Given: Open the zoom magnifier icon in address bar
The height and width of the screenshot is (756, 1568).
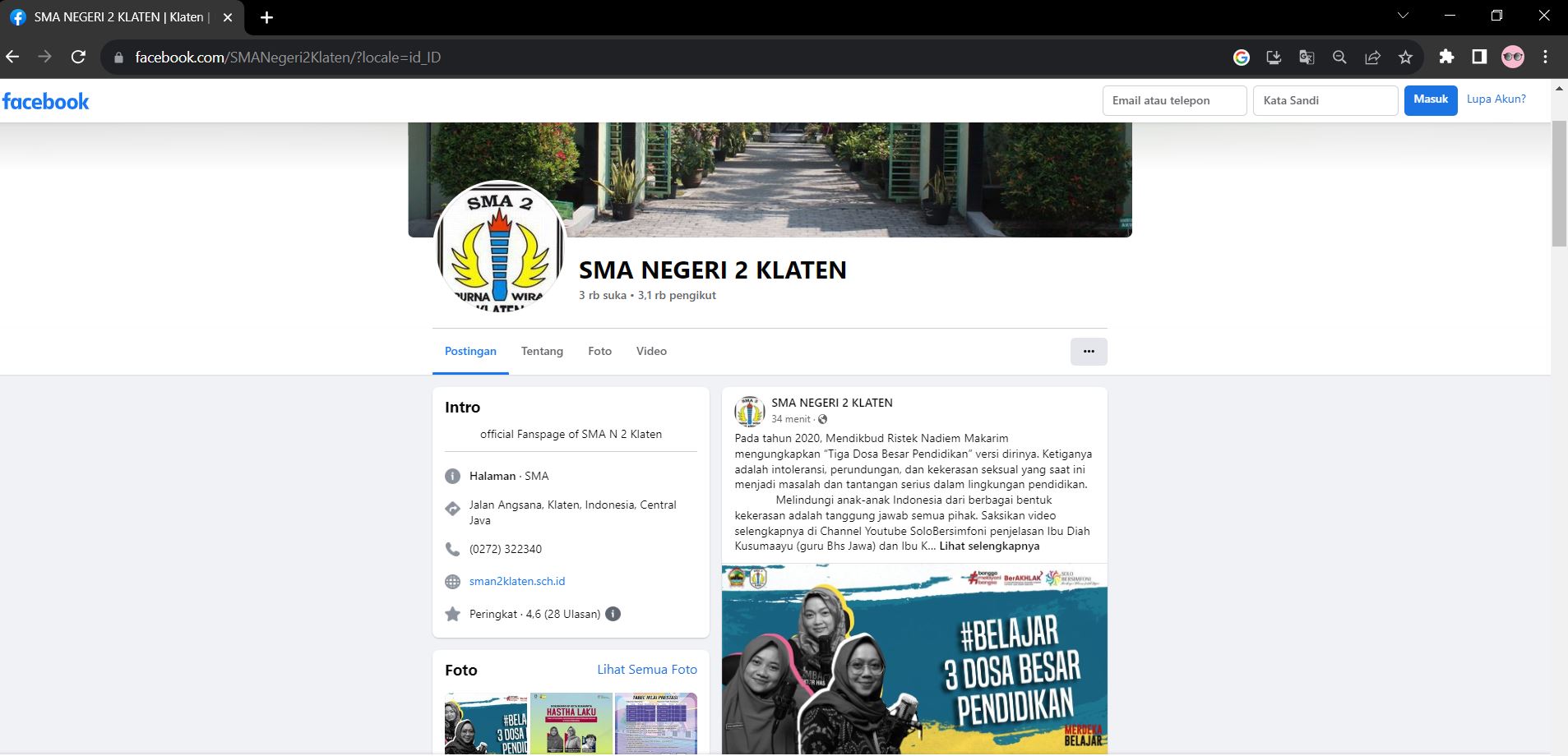Looking at the screenshot, I should tap(1339, 57).
